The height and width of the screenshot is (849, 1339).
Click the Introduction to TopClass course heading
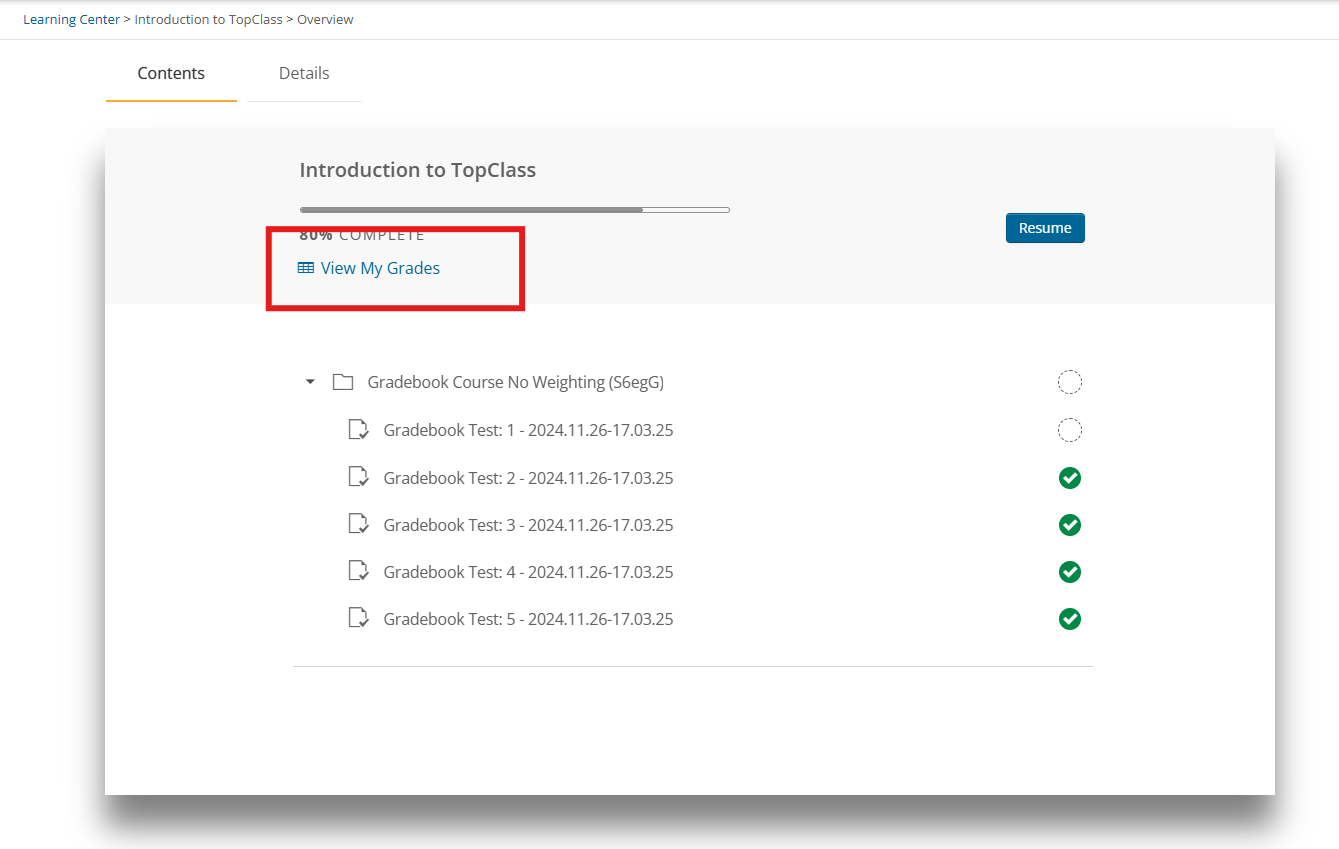(x=418, y=170)
